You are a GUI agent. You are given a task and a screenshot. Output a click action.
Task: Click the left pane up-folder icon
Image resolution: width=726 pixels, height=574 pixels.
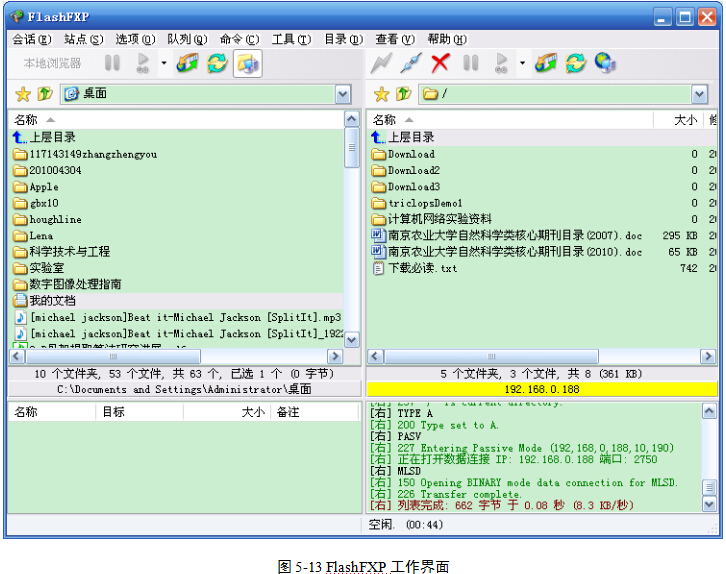(x=45, y=94)
